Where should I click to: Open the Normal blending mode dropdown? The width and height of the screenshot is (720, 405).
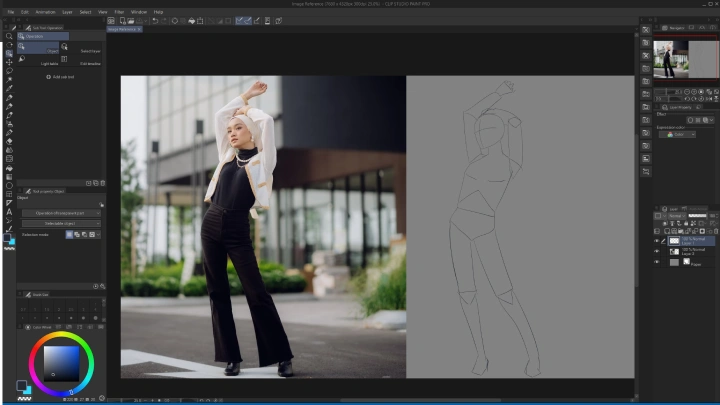pos(677,216)
